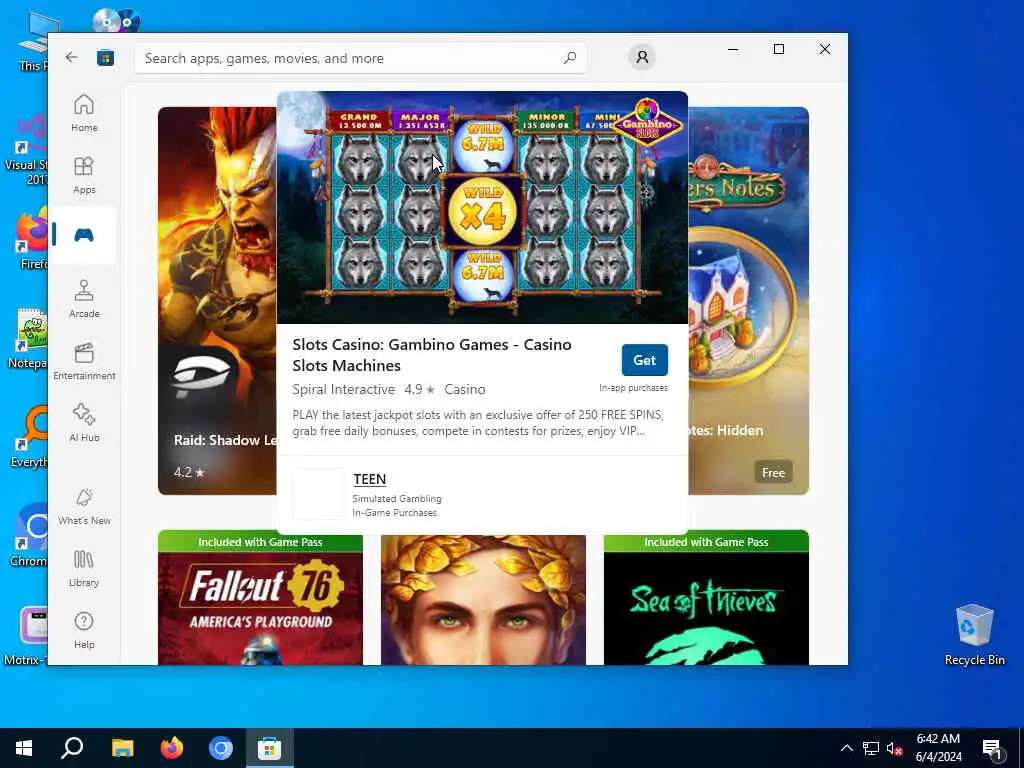Click Get for Slots Casino Gambino
Viewport: 1024px width, 768px height.
click(x=645, y=360)
